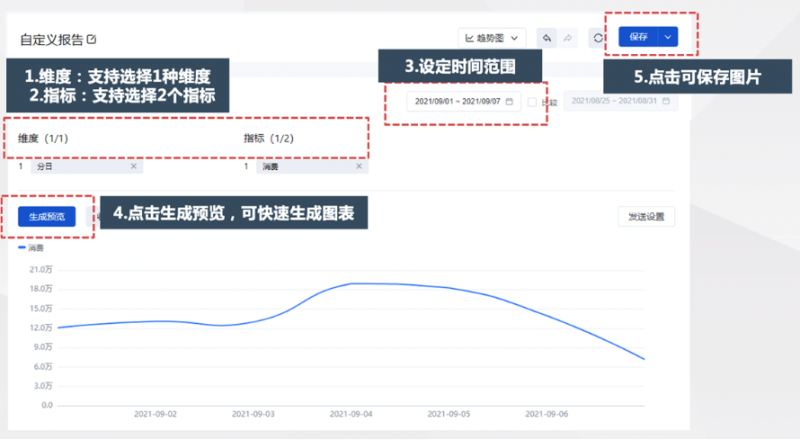Click the 2021-09-06 x-axis label
This screenshot has height=440, width=800.
[x=546, y=414]
